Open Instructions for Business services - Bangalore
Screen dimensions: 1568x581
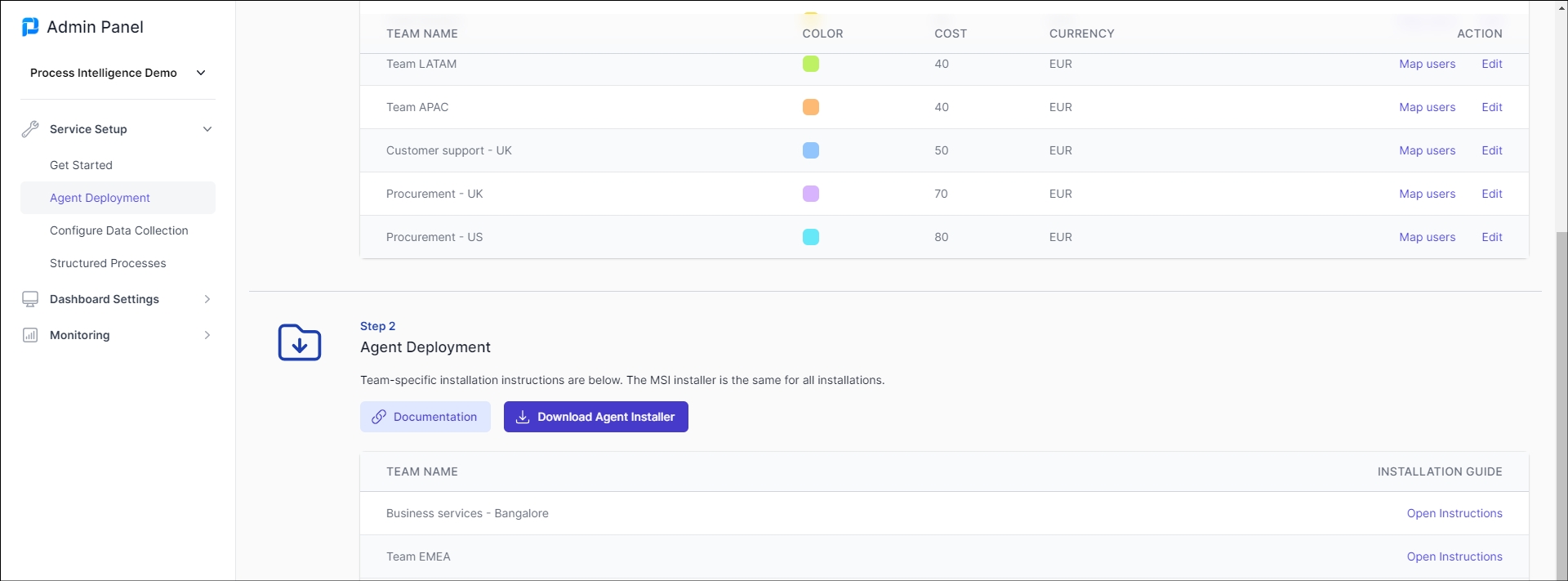click(1454, 513)
